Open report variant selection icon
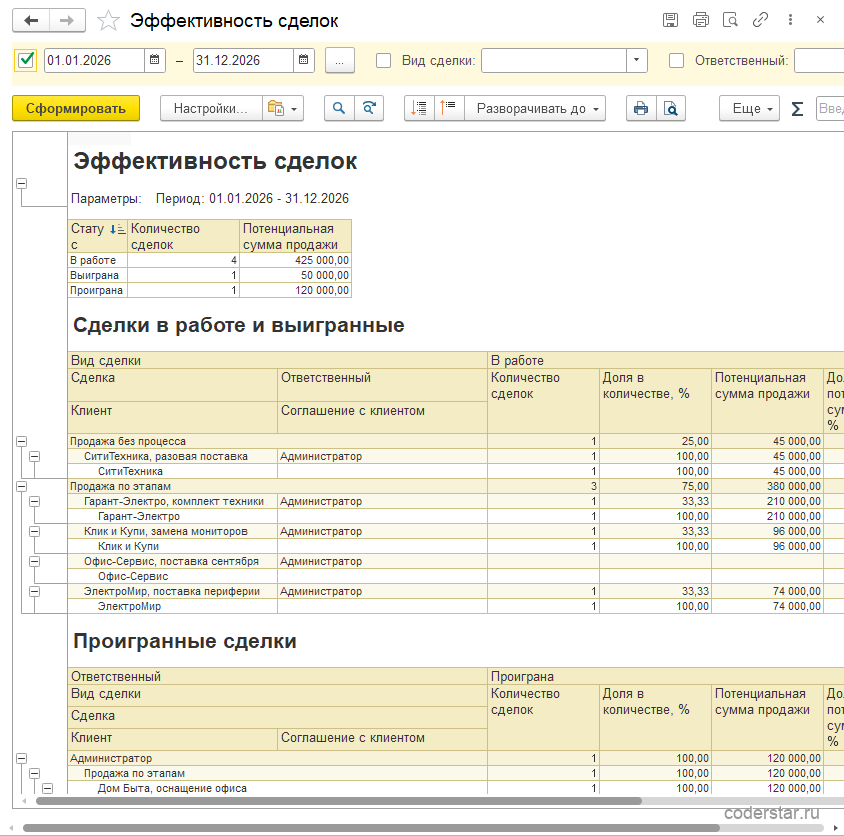The width and height of the screenshot is (844, 836). coord(276,108)
